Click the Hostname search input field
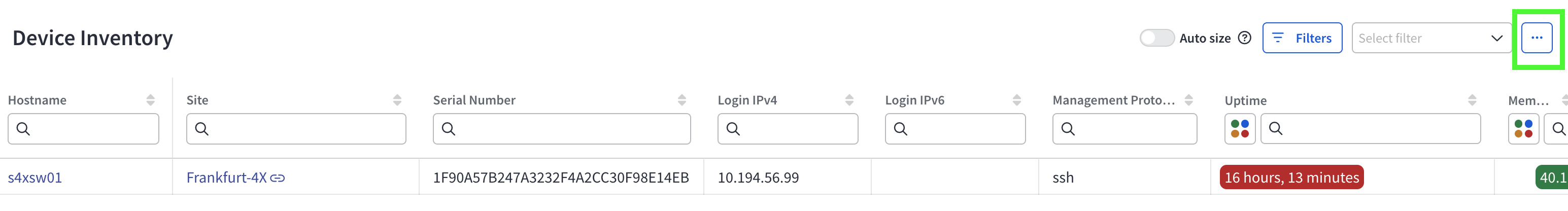1568x211 pixels. [91, 128]
